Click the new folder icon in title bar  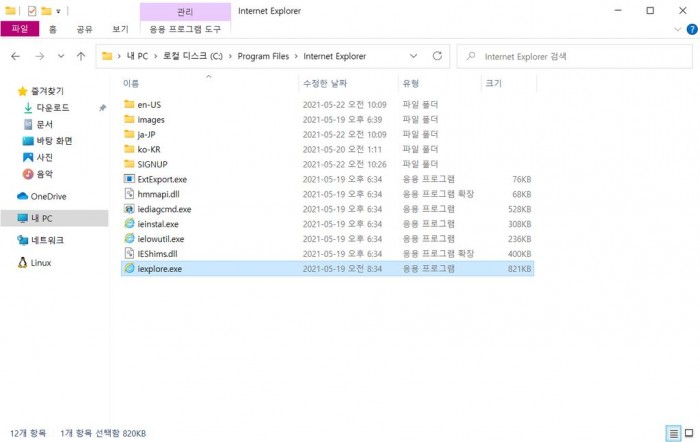tap(46, 11)
